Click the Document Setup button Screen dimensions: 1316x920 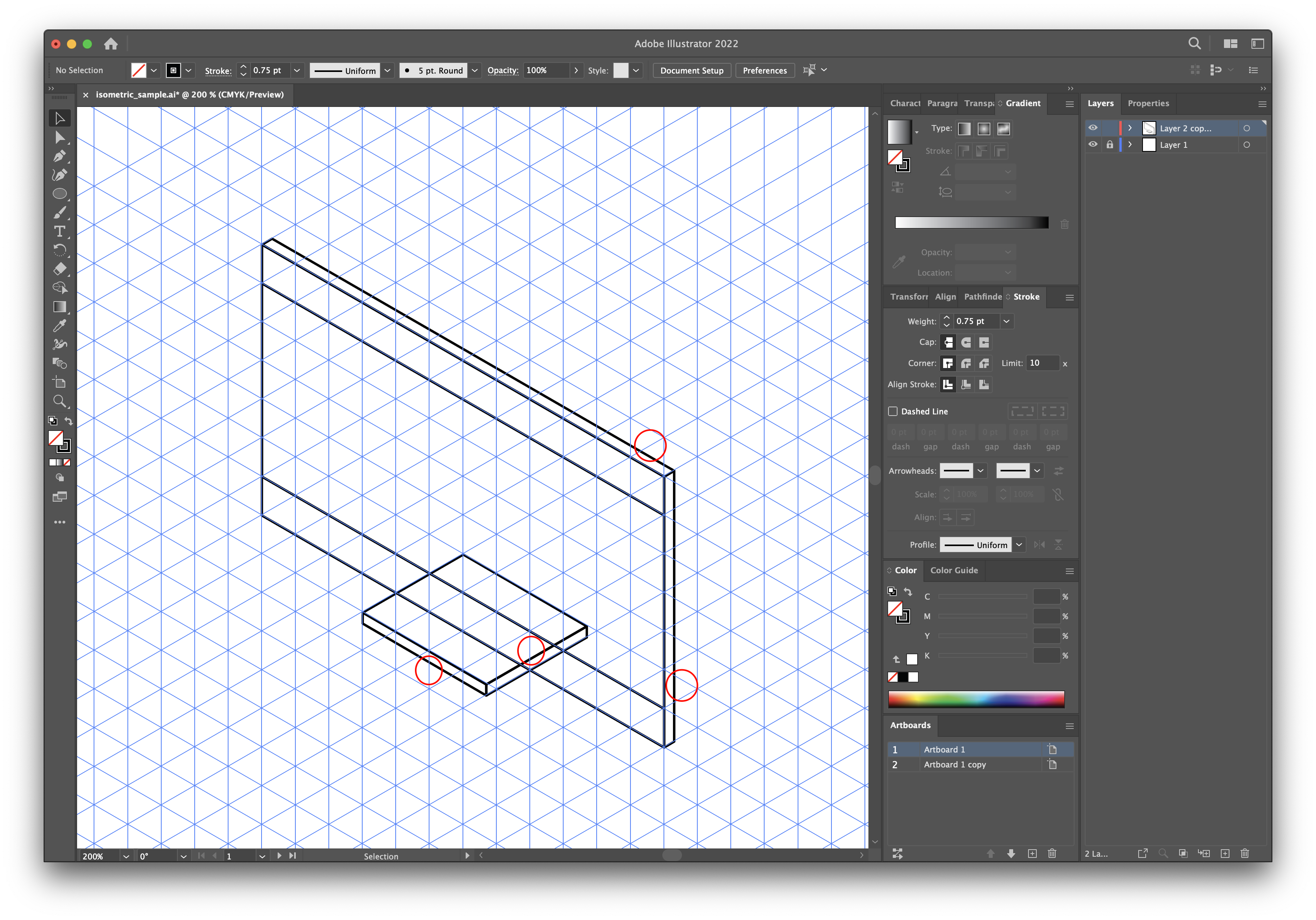(692, 70)
